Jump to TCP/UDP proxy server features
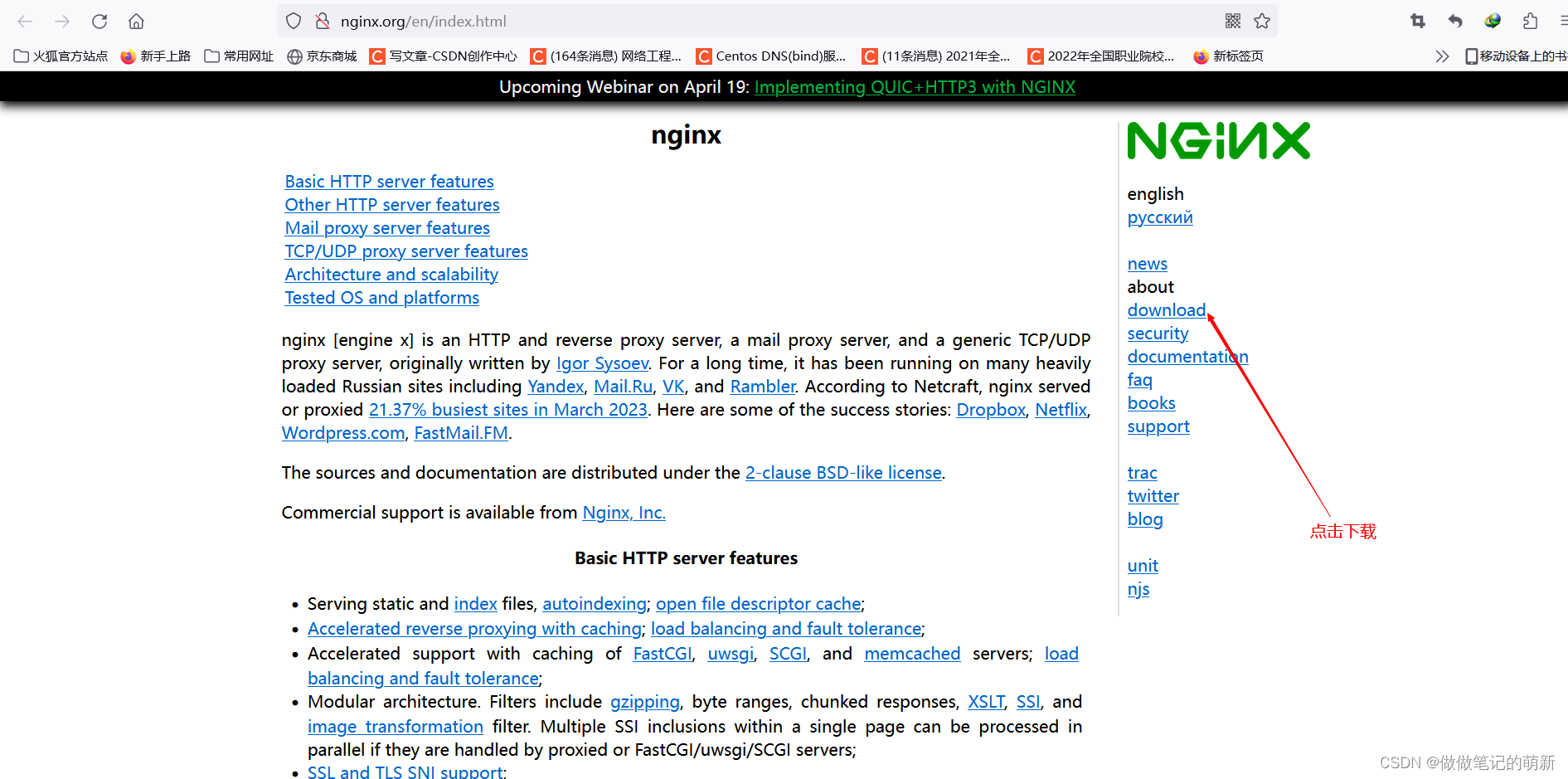Viewport: 1568px width, 779px height. pyautogui.click(x=406, y=251)
